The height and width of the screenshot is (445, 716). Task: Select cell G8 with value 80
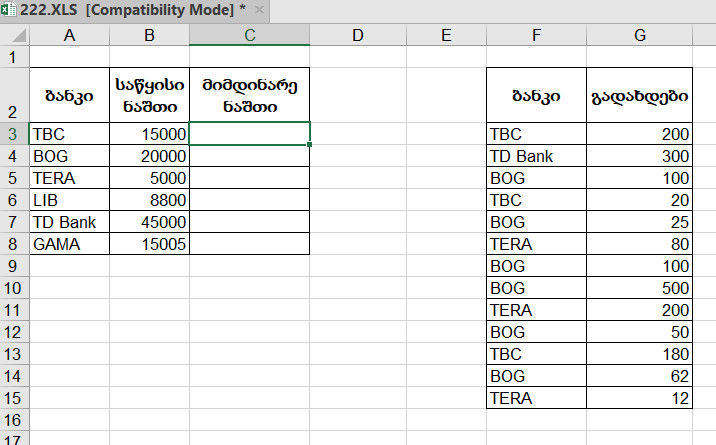click(x=640, y=244)
